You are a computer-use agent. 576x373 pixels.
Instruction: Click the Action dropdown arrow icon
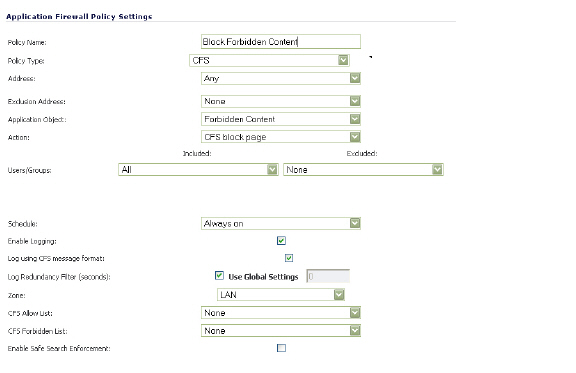coord(355,137)
